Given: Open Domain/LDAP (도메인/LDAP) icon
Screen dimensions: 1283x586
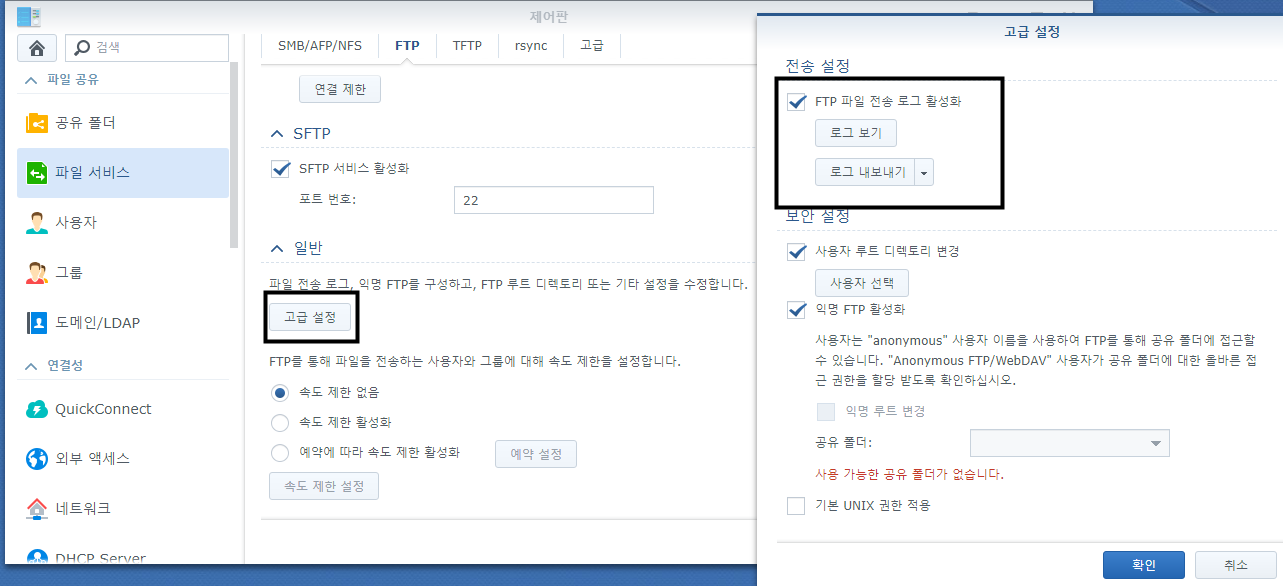Looking at the screenshot, I should tap(37, 322).
